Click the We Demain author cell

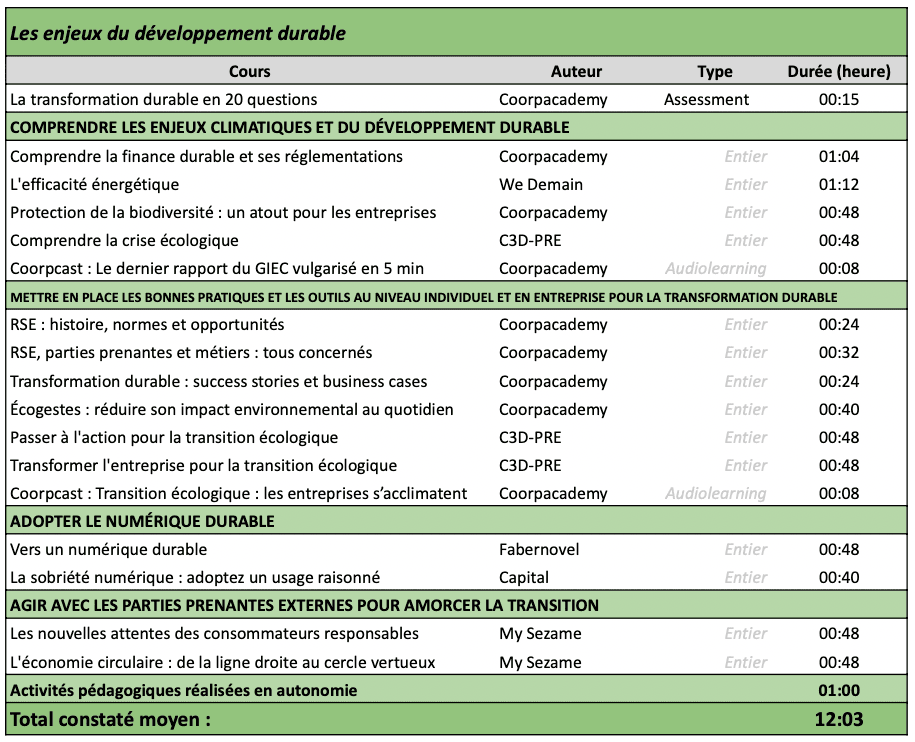[x=541, y=184]
